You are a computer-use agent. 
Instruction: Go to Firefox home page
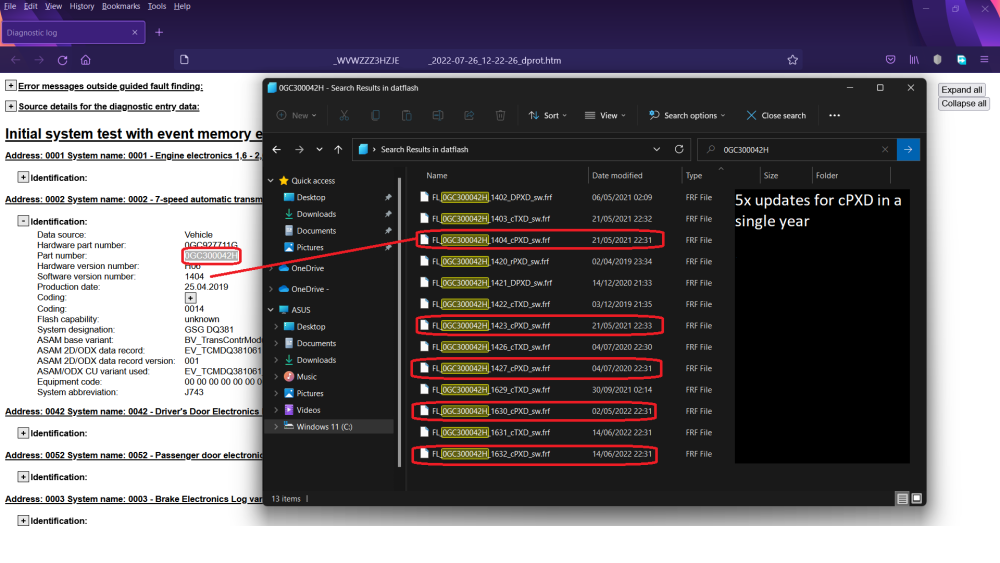[85, 60]
